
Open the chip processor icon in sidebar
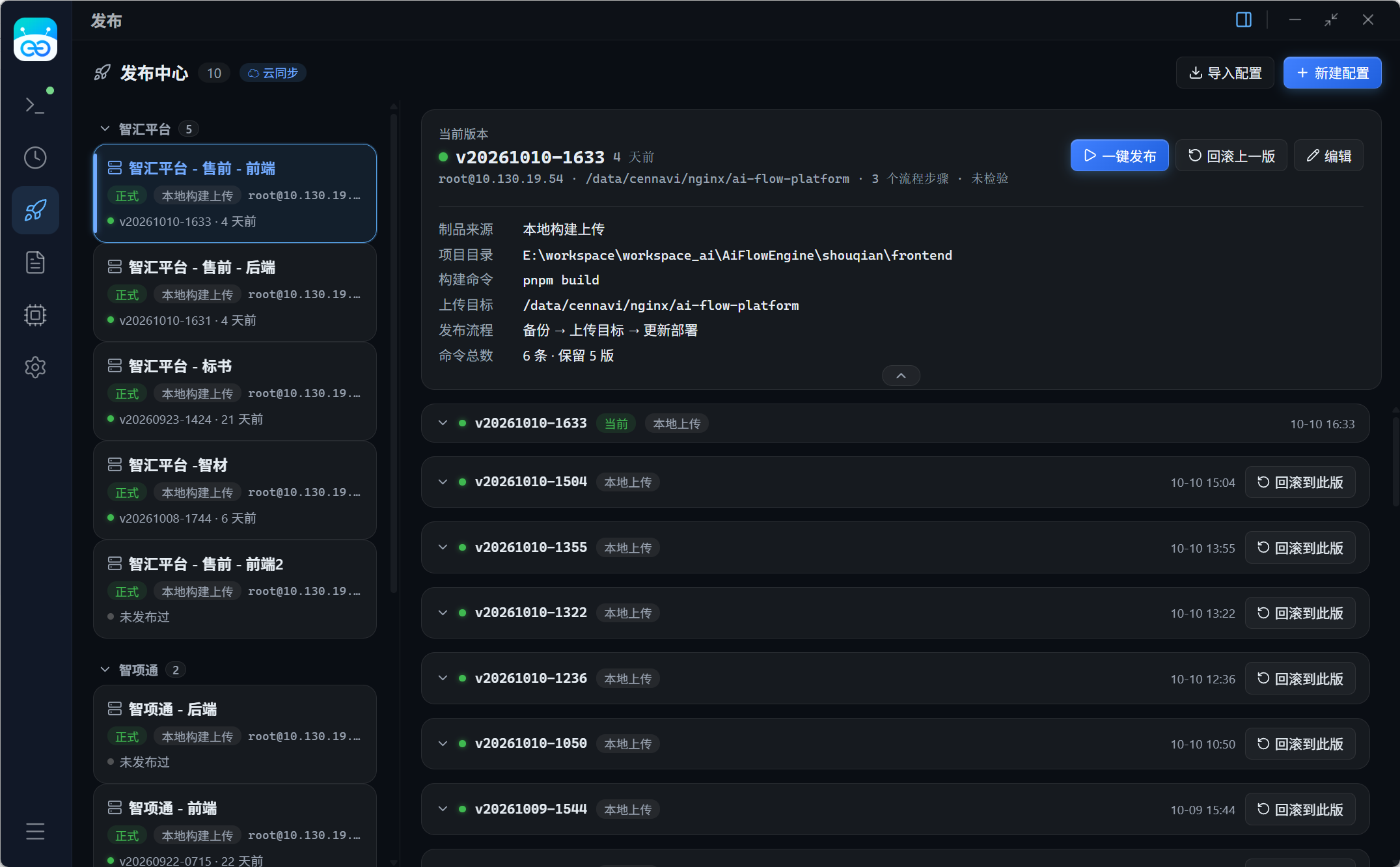click(x=35, y=315)
